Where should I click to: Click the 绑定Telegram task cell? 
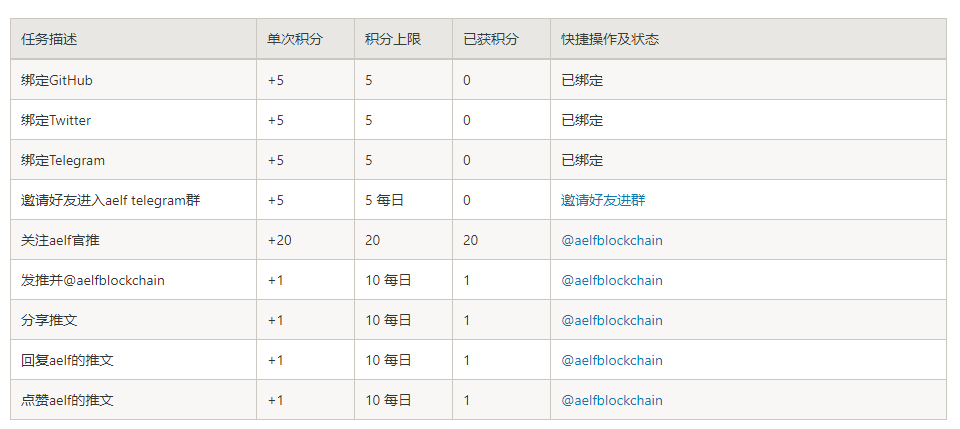[63, 160]
